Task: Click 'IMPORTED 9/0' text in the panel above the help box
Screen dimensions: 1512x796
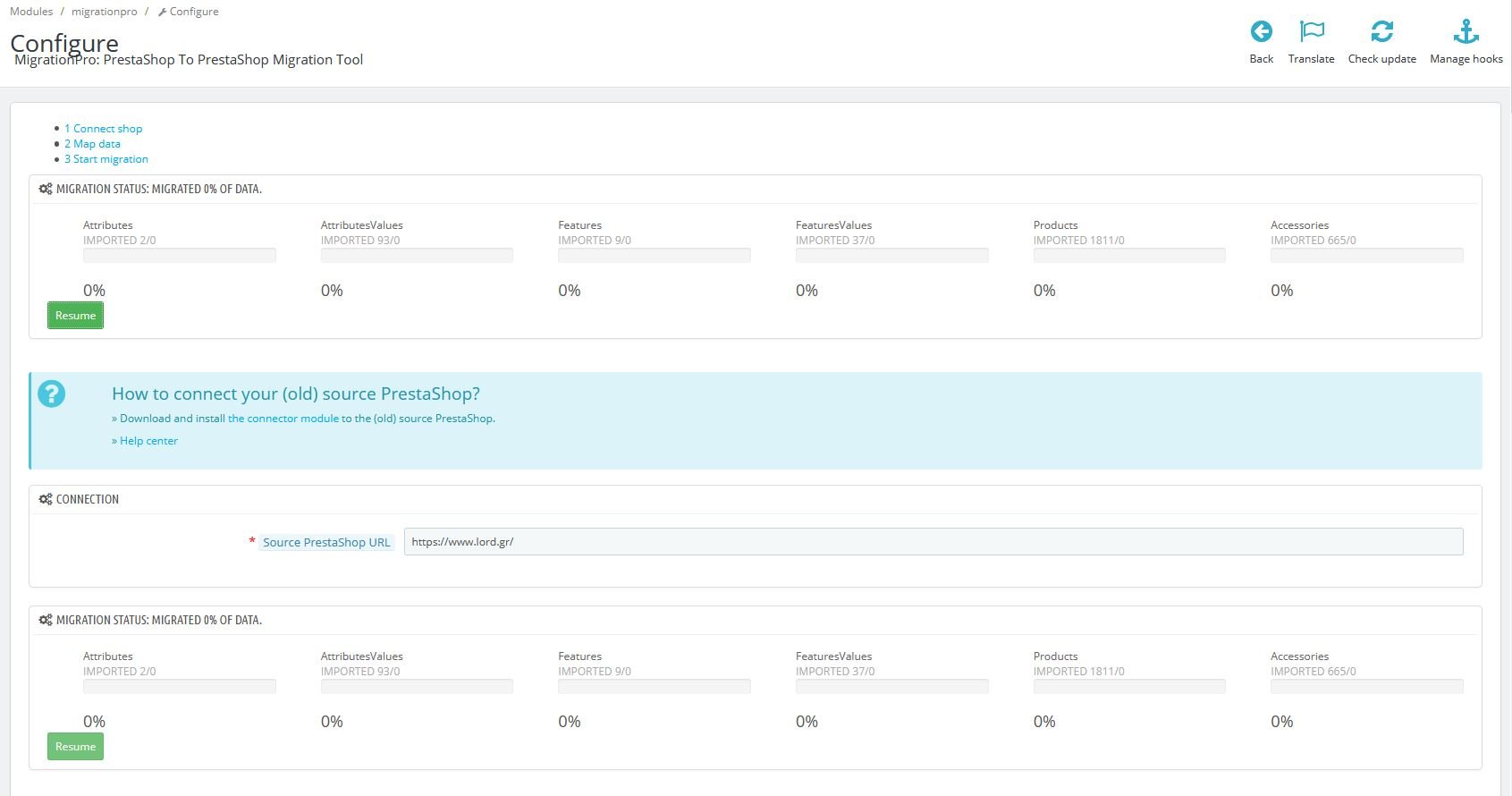Action: point(595,241)
